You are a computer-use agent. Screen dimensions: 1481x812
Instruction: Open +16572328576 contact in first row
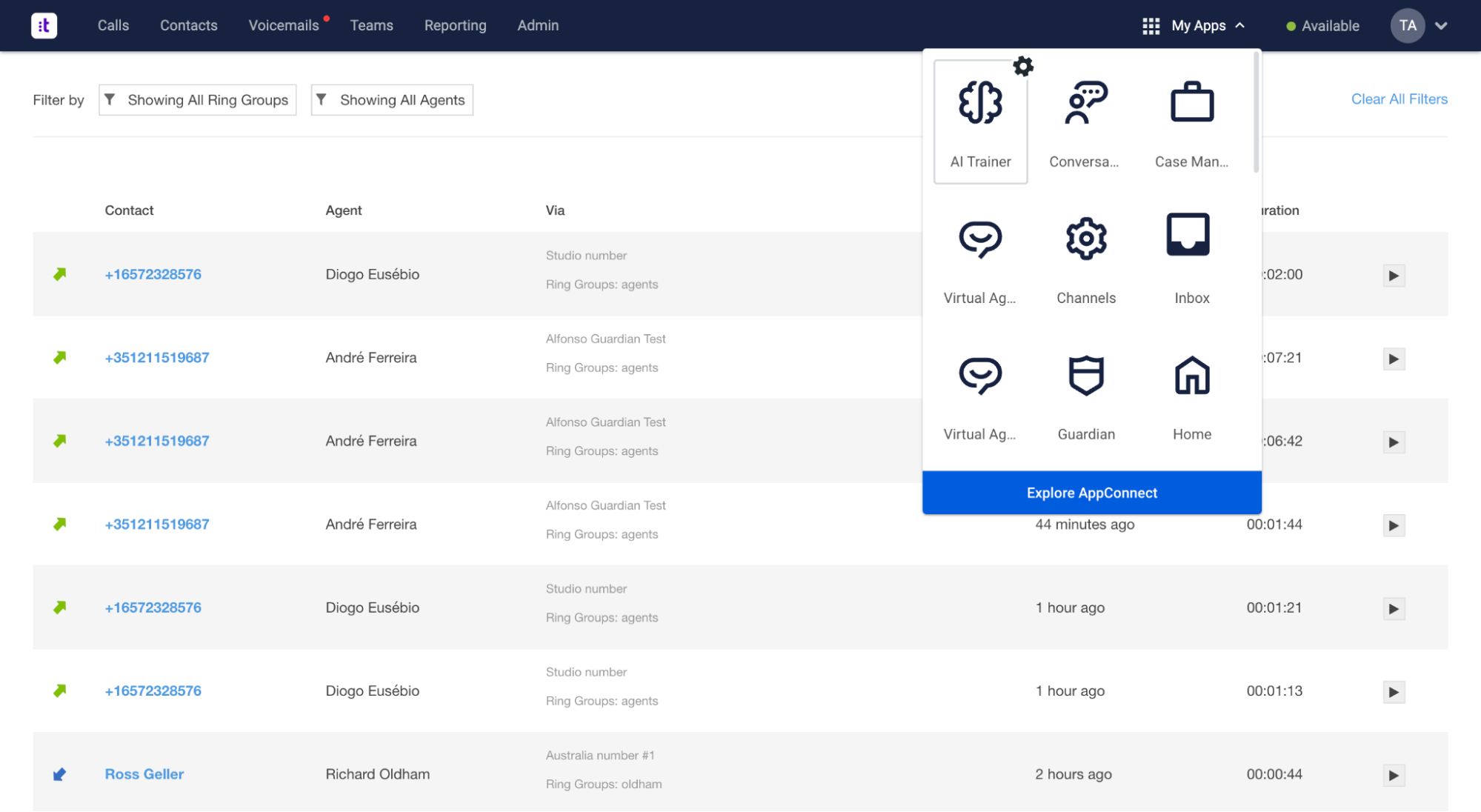tap(153, 274)
